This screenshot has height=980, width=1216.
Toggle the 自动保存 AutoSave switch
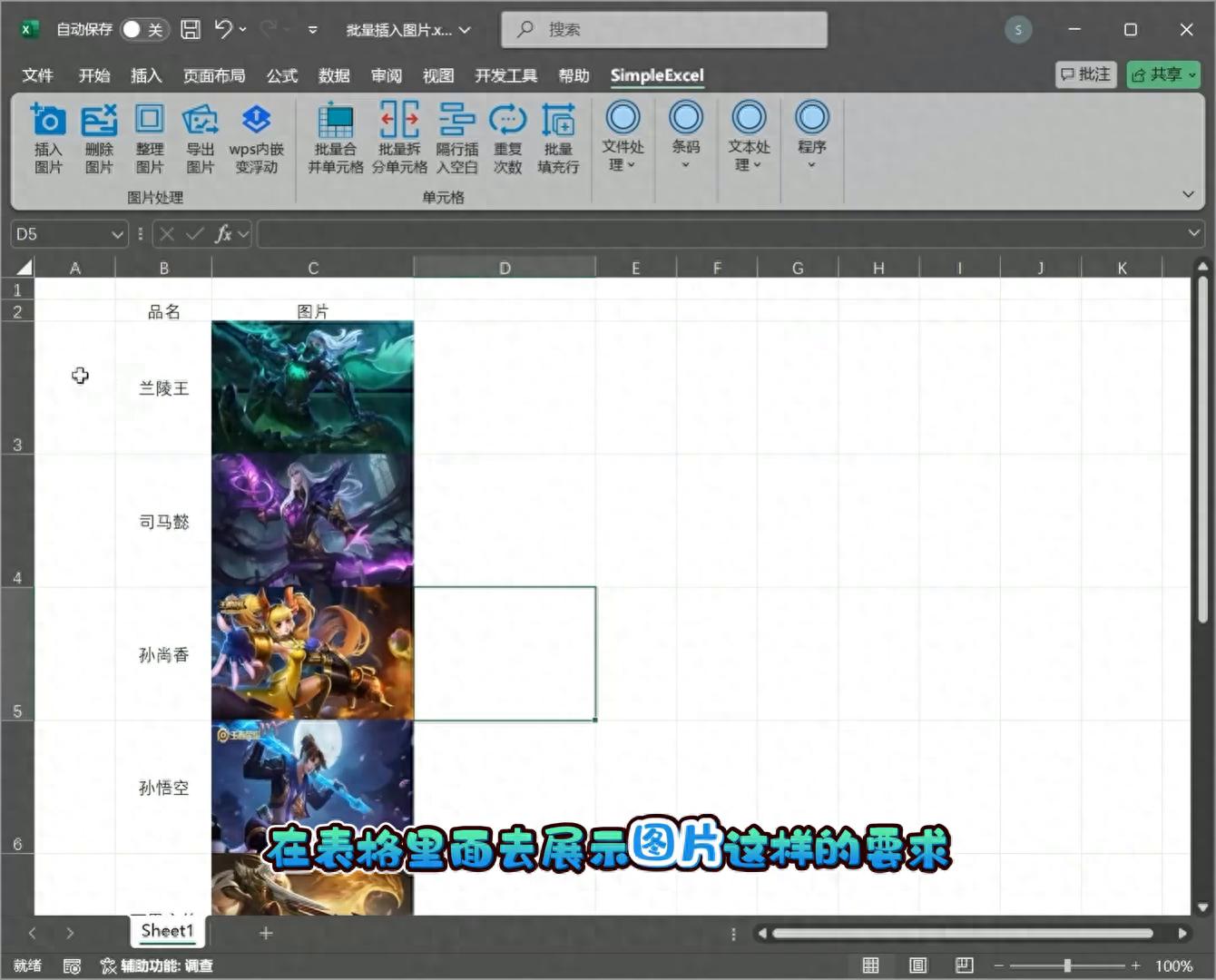point(143,30)
